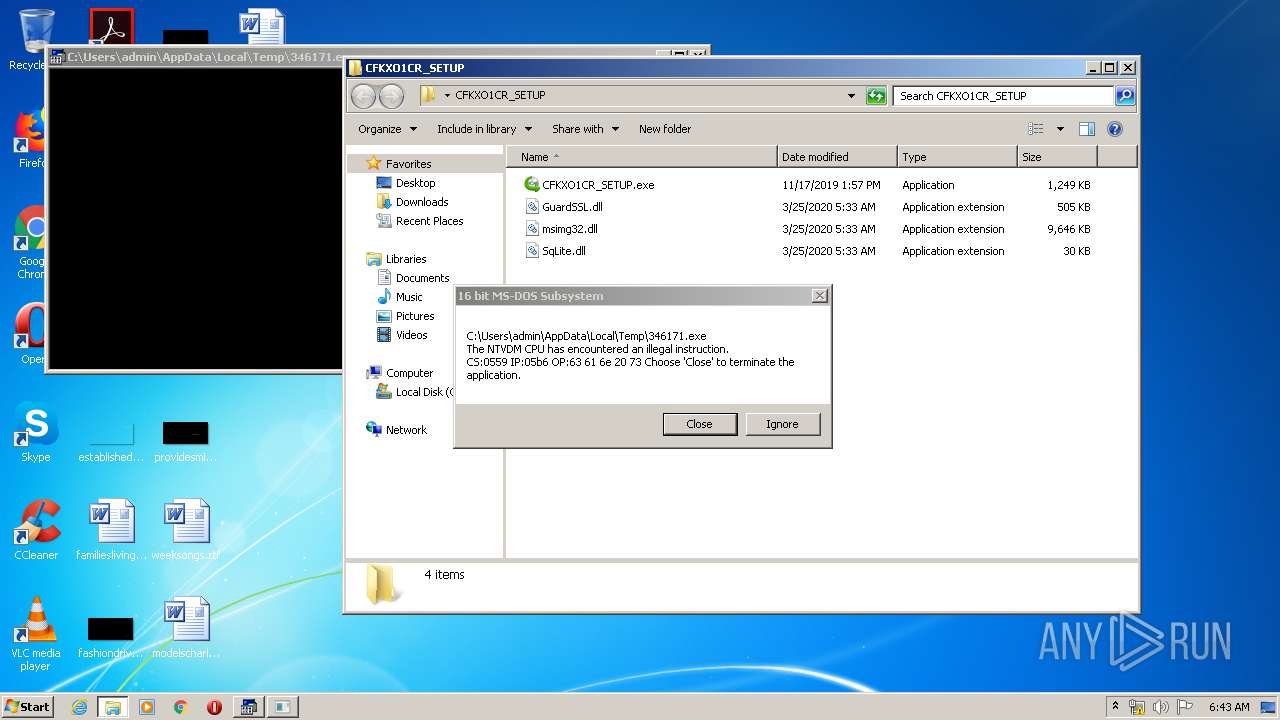Open the familiesliving desktop document
The image size is (1280, 720).
(111, 530)
